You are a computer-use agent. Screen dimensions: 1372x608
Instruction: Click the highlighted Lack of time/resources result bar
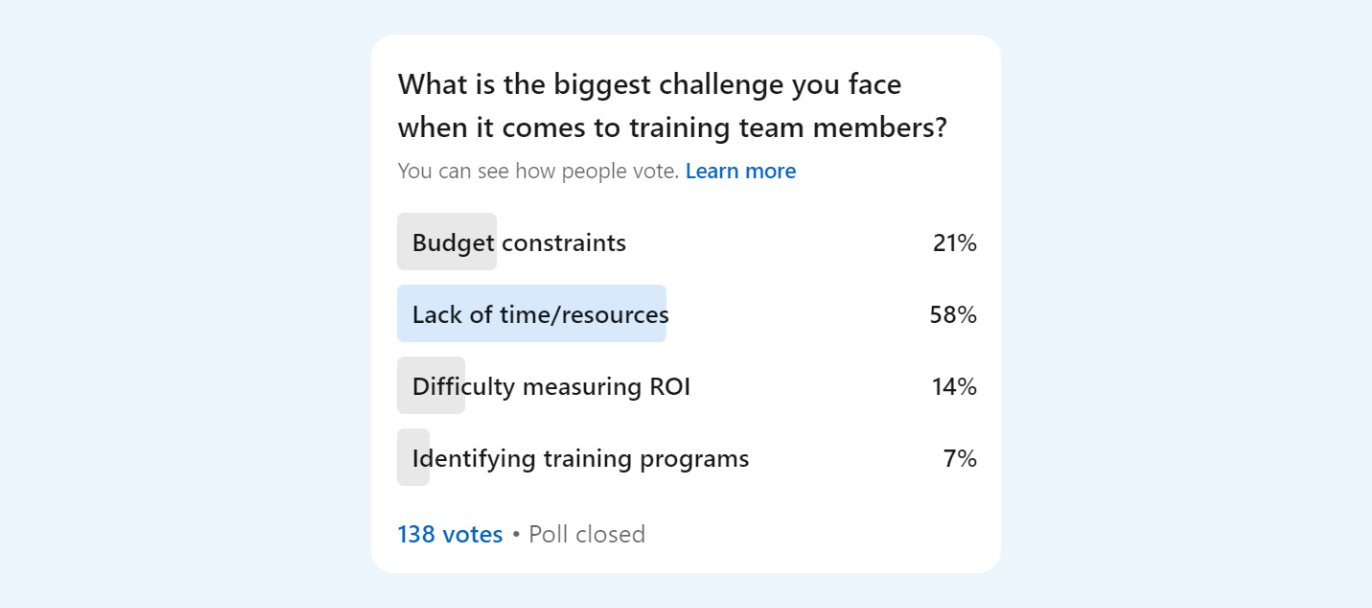pos(532,314)
